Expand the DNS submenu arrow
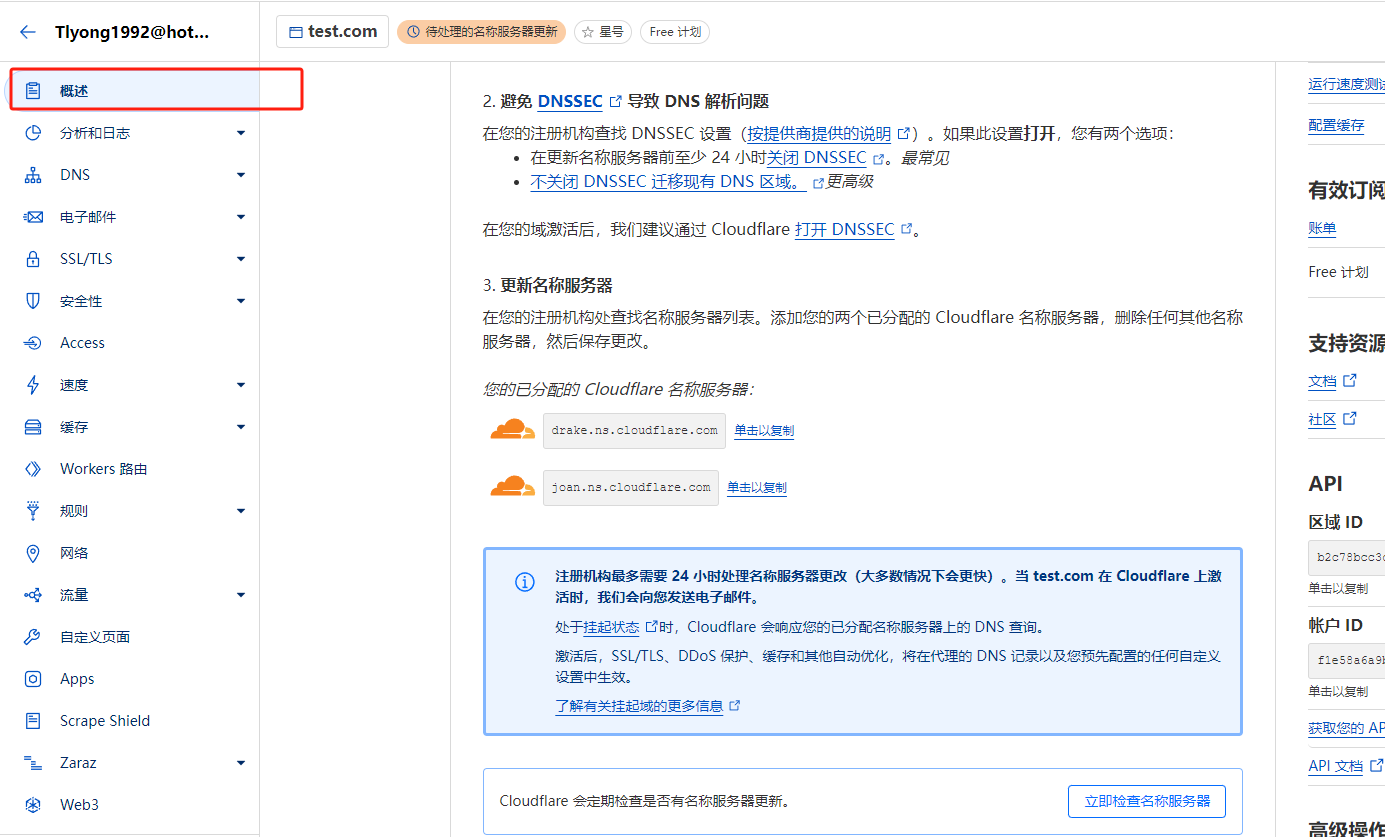This screenshot has height=837, width=1385. [x=241, y=175]
